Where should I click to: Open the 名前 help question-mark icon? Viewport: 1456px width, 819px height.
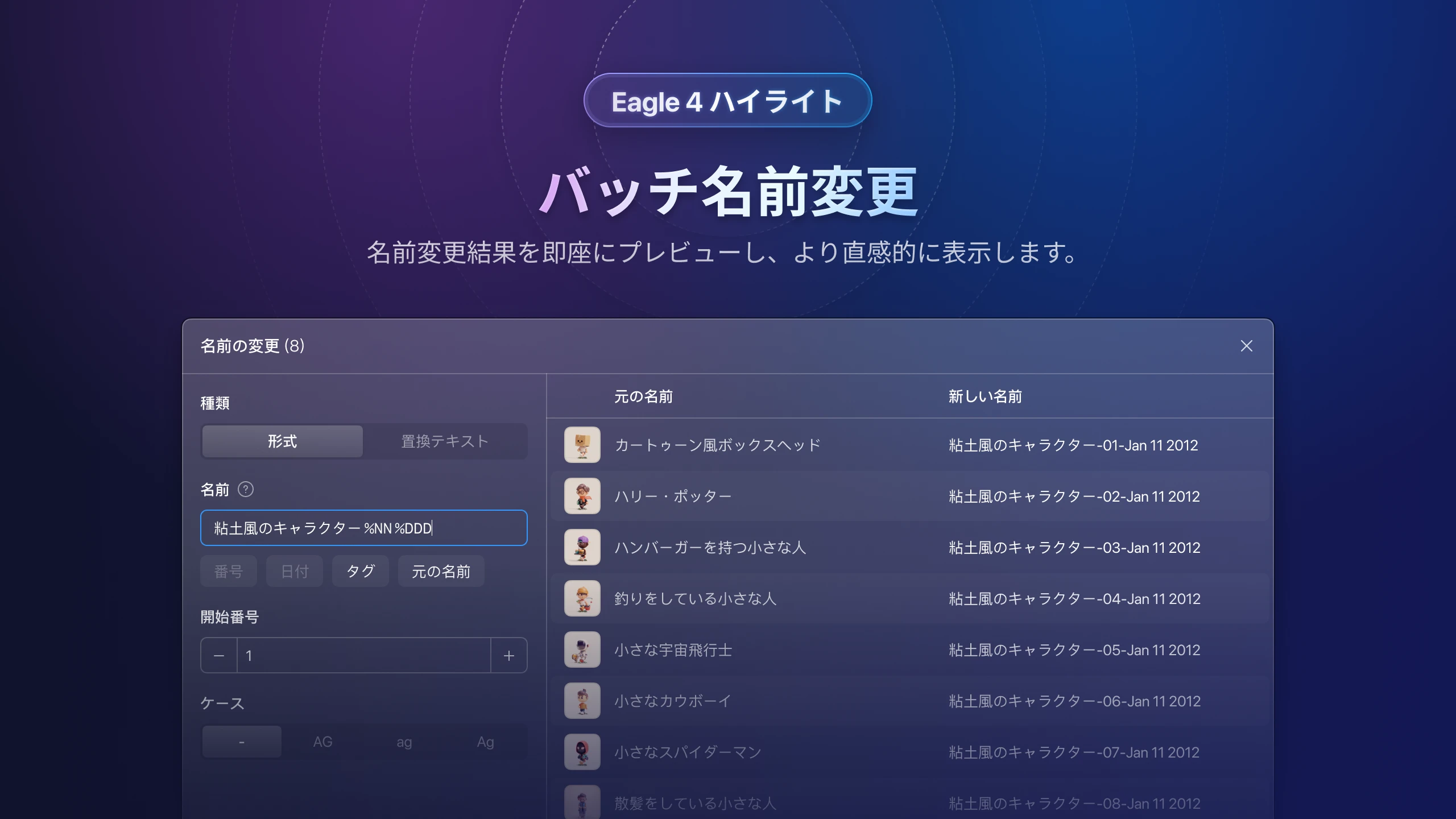[x=245, y=489]
